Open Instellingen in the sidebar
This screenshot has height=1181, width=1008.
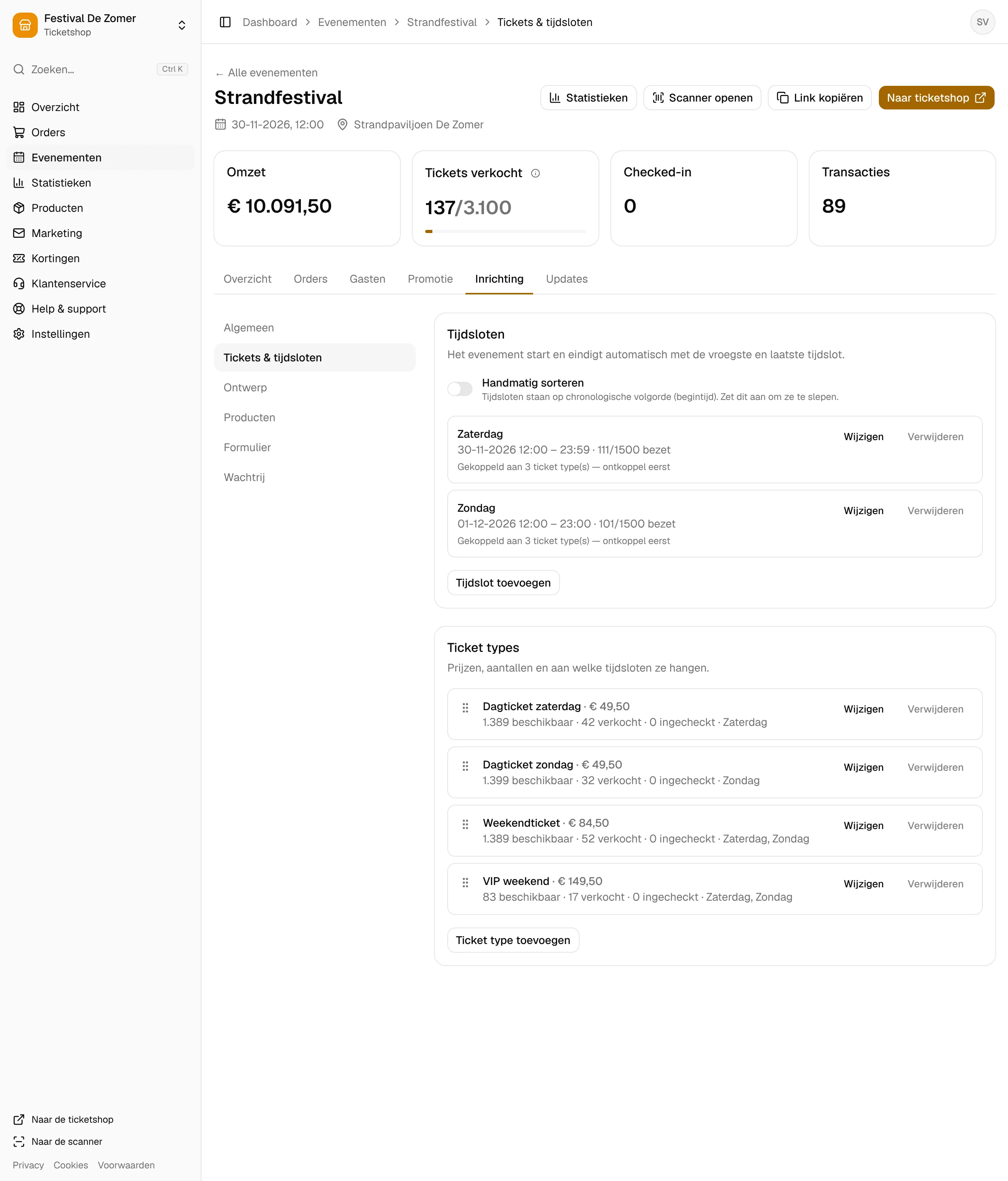coord(100,334)
